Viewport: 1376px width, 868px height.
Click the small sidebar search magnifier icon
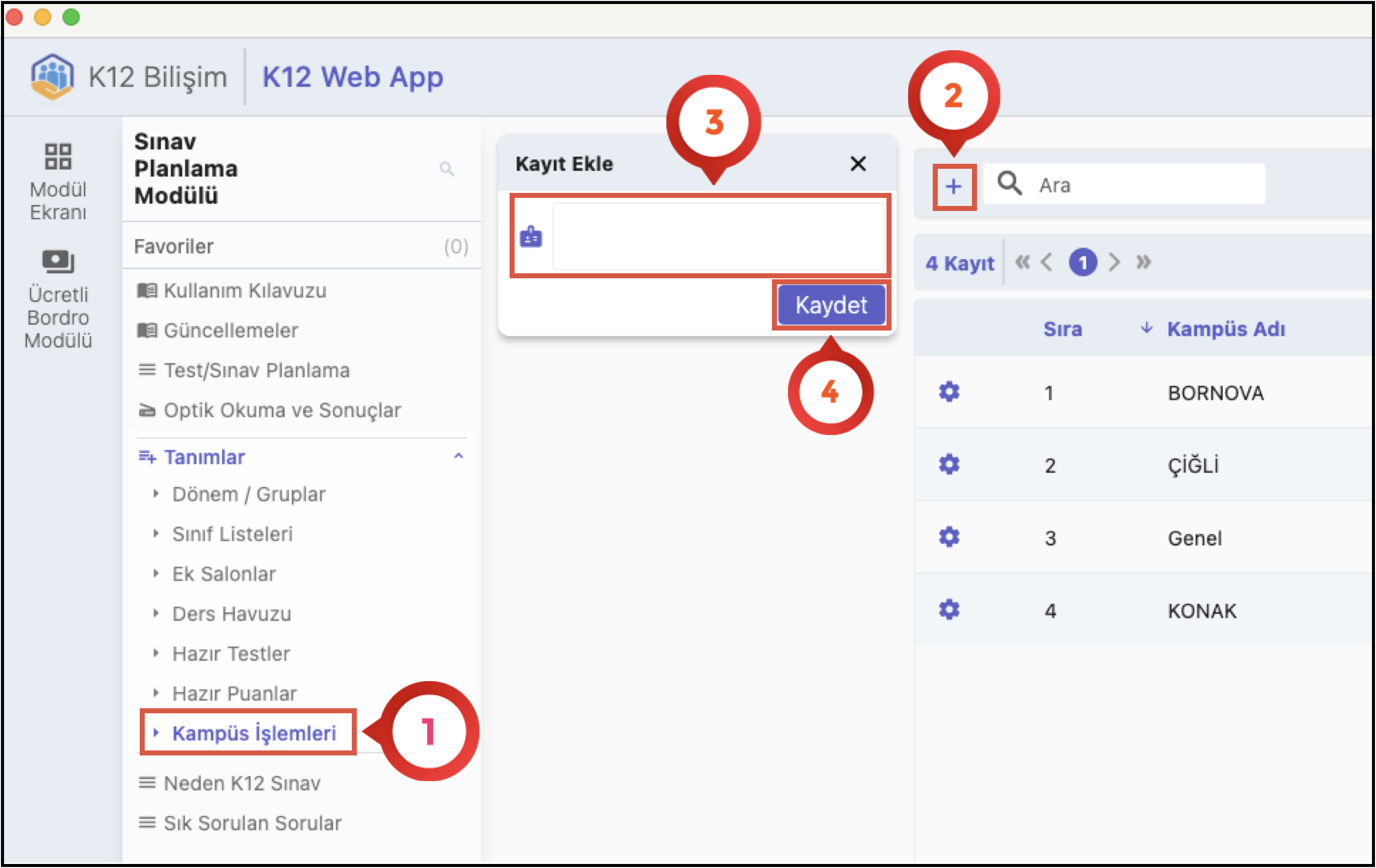446,169
